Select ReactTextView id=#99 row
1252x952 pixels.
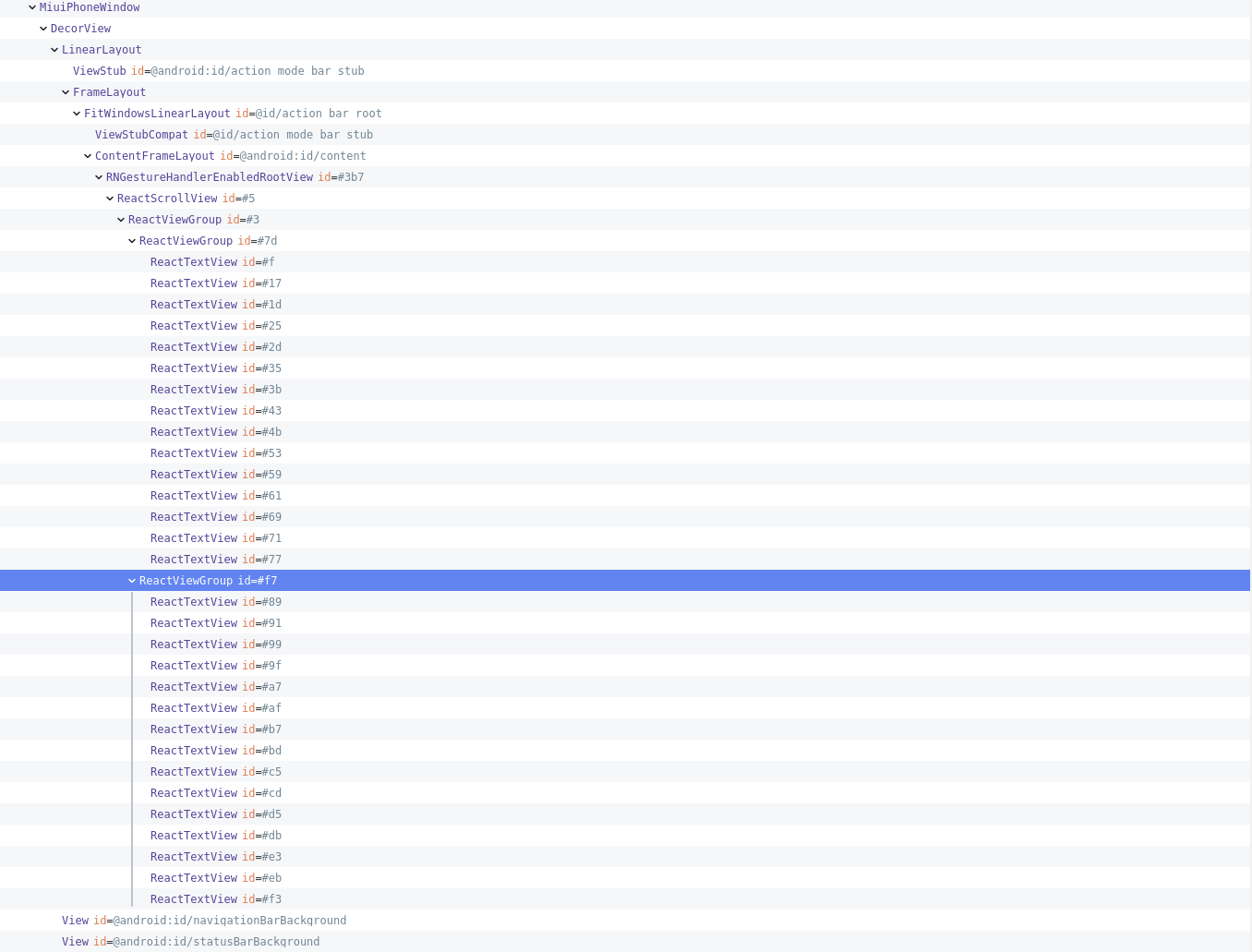(625, 645)
